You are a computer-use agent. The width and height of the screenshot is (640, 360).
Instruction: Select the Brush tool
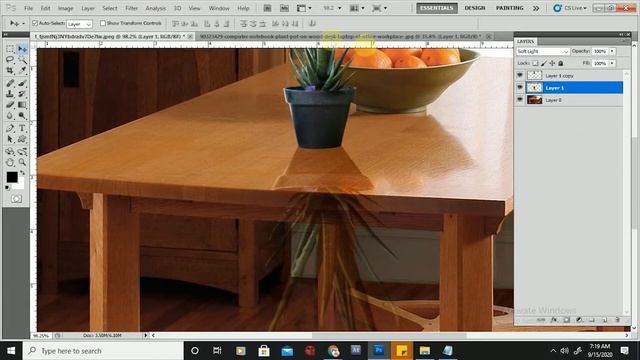point(22,83)
